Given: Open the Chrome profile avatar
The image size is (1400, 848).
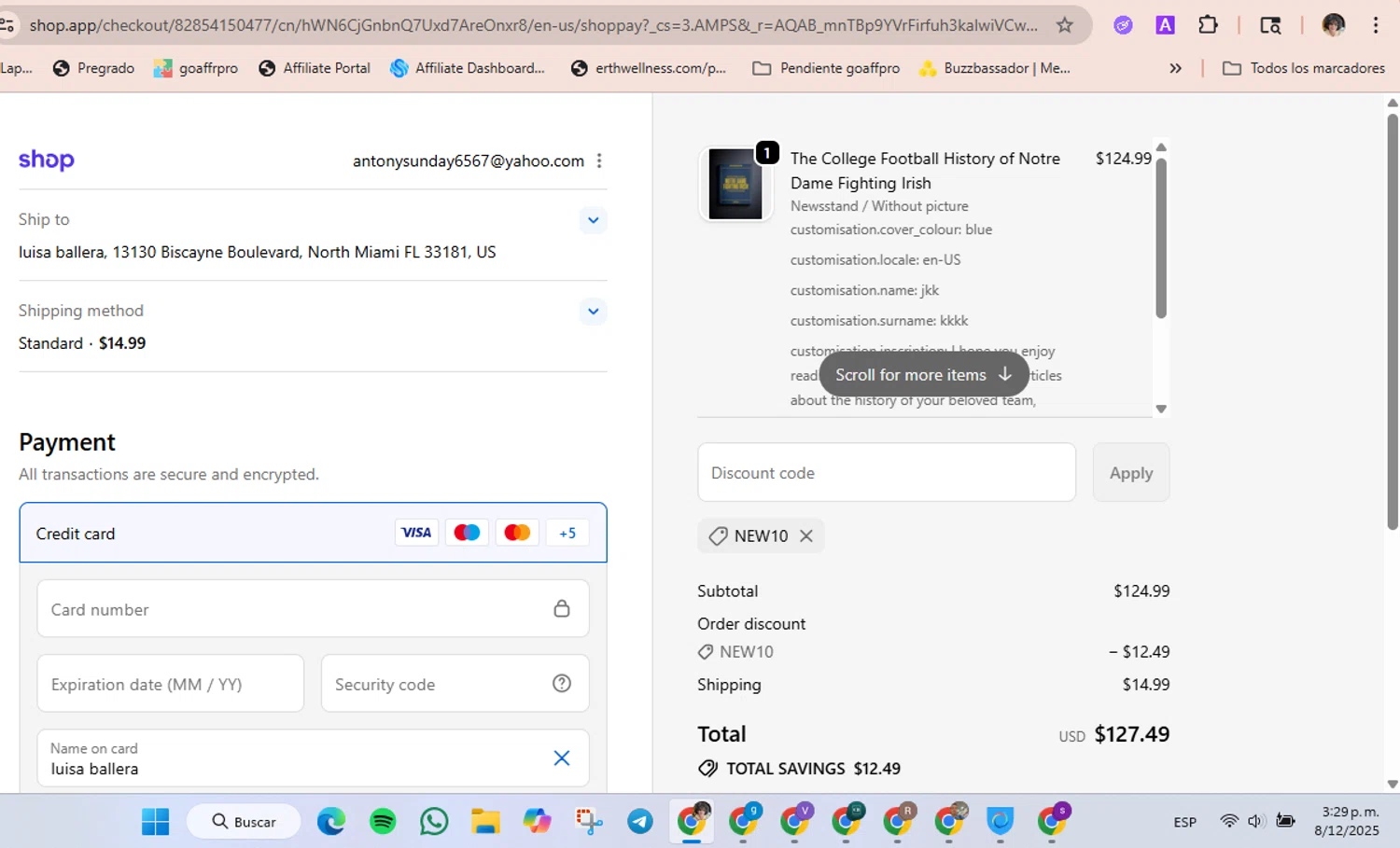Looking at the screenshot, I should [1334, 25].
